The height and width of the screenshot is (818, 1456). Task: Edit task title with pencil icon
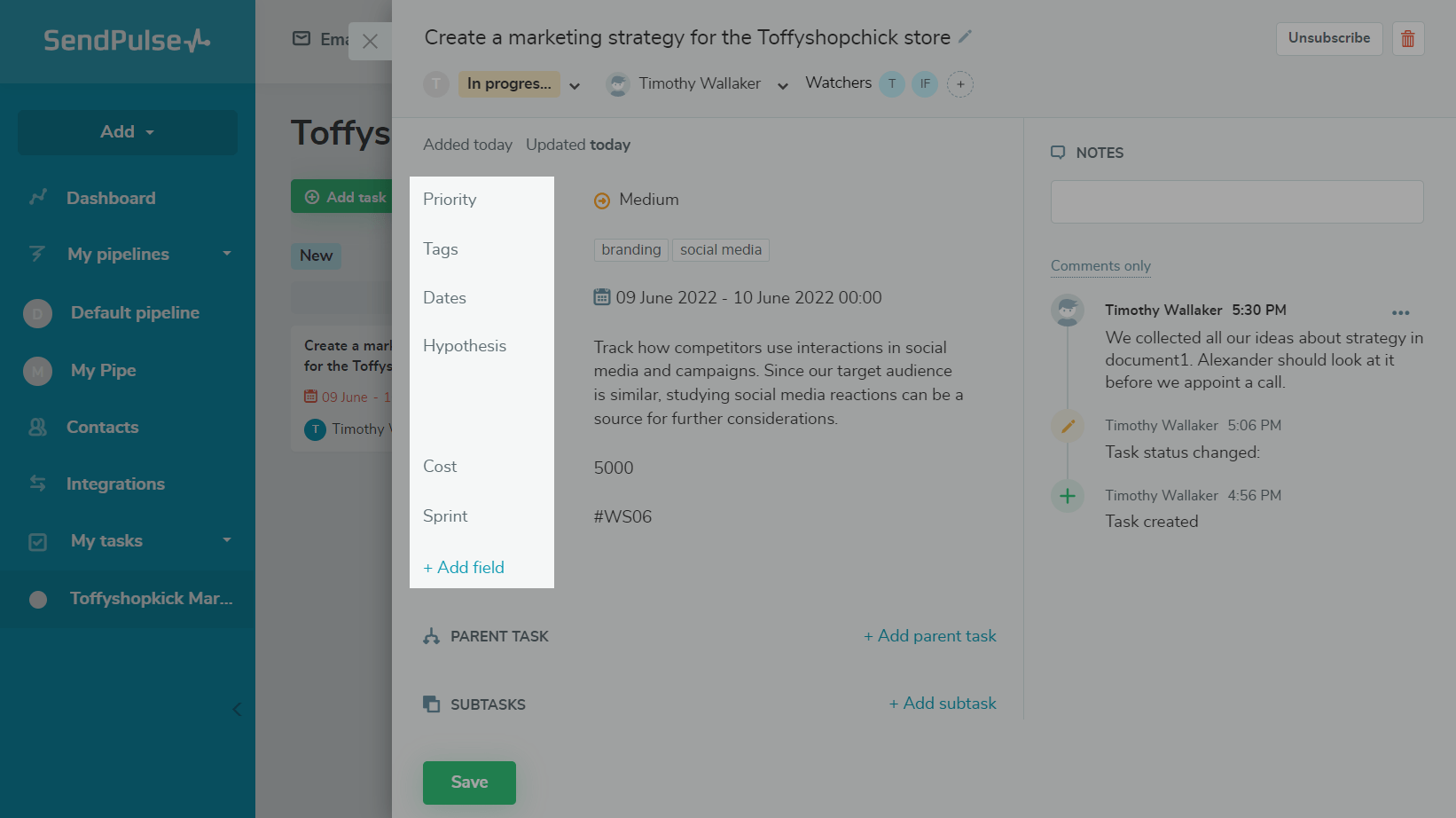point(966,37)
